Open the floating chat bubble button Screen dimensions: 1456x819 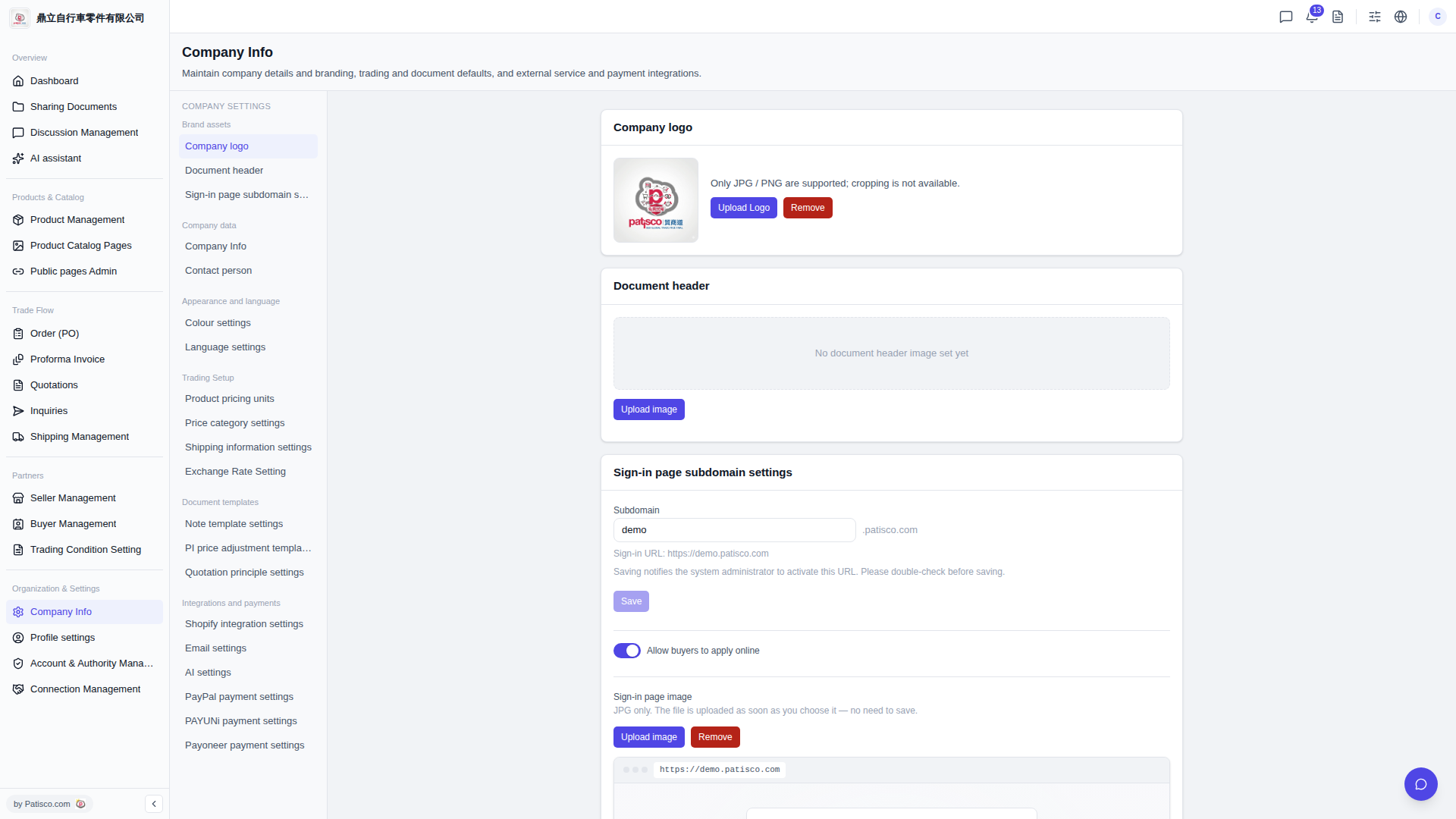click(1421, 784)
